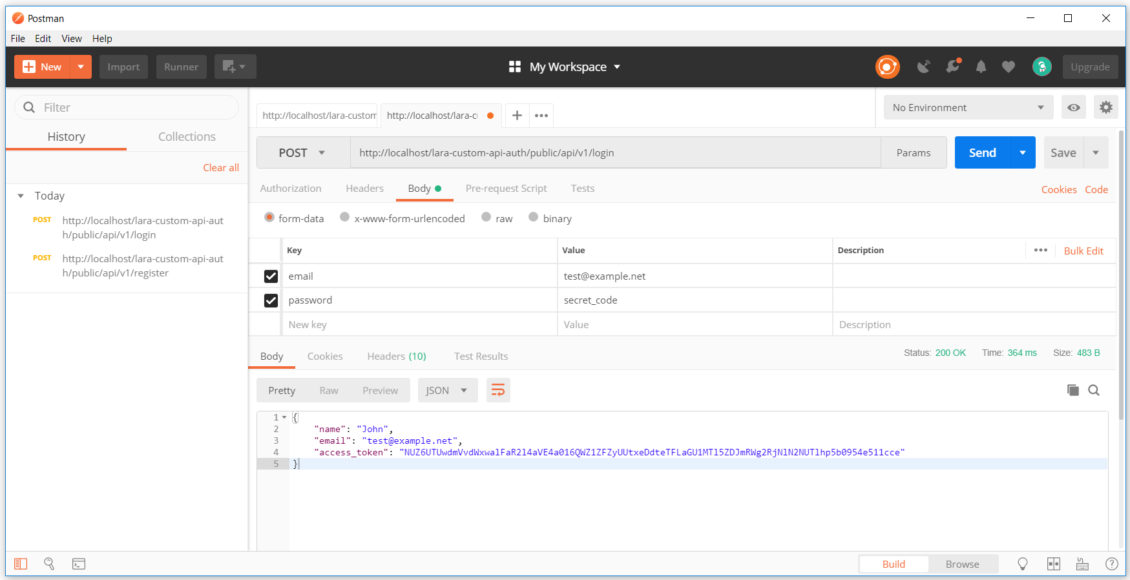Toggle the sidebar visibility icon
The width and height of the screenshot is (1130, 580).
pos(20,563)
